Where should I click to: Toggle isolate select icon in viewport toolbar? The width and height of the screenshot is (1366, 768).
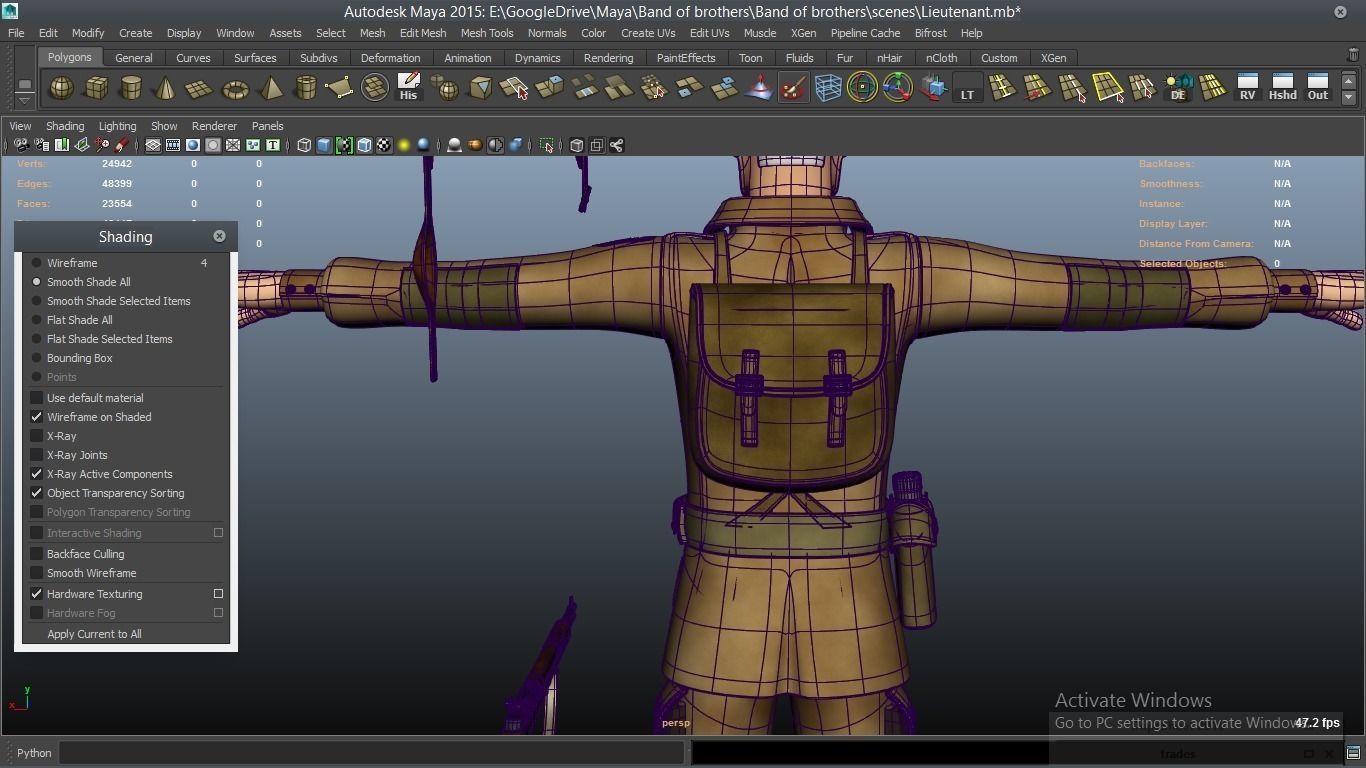click(x=546, y=145)
